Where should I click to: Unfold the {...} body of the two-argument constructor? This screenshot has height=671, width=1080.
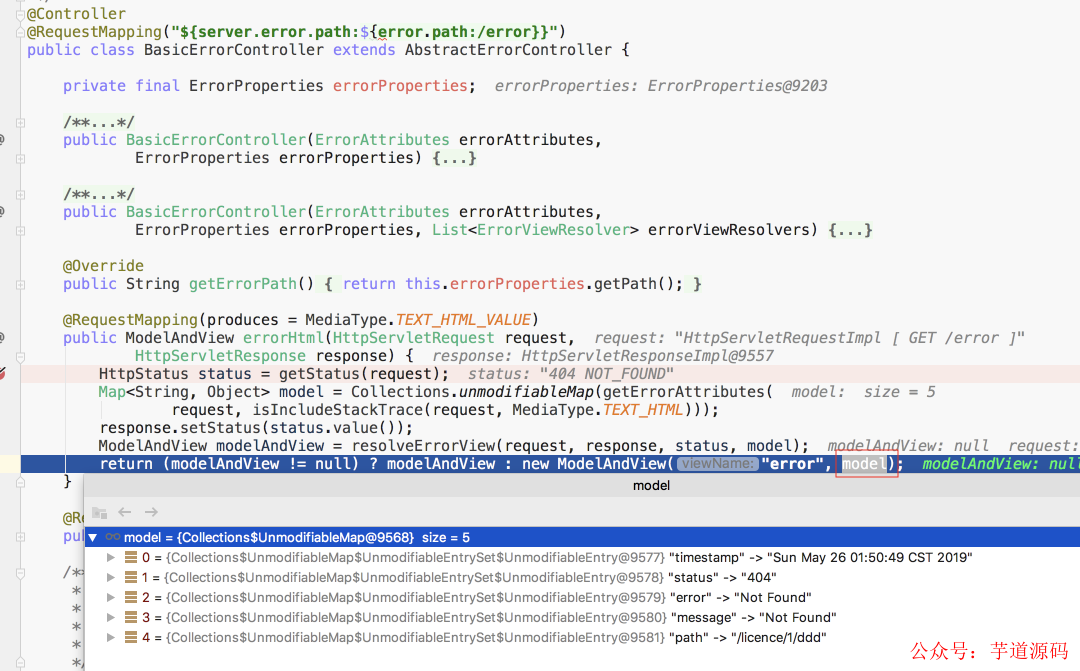(x=455, y=158)
